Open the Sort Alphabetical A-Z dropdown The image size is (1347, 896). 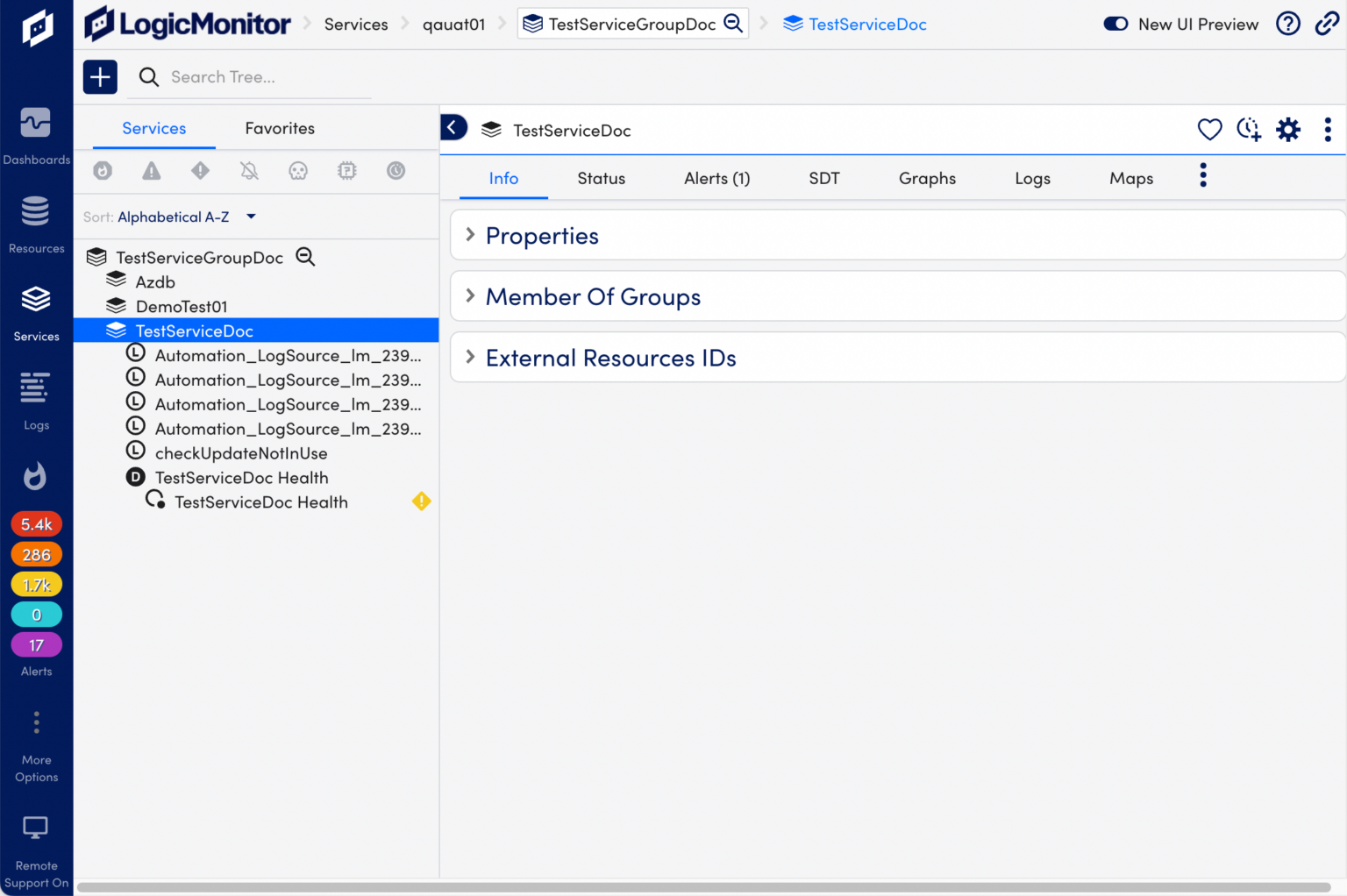point(187,217)
